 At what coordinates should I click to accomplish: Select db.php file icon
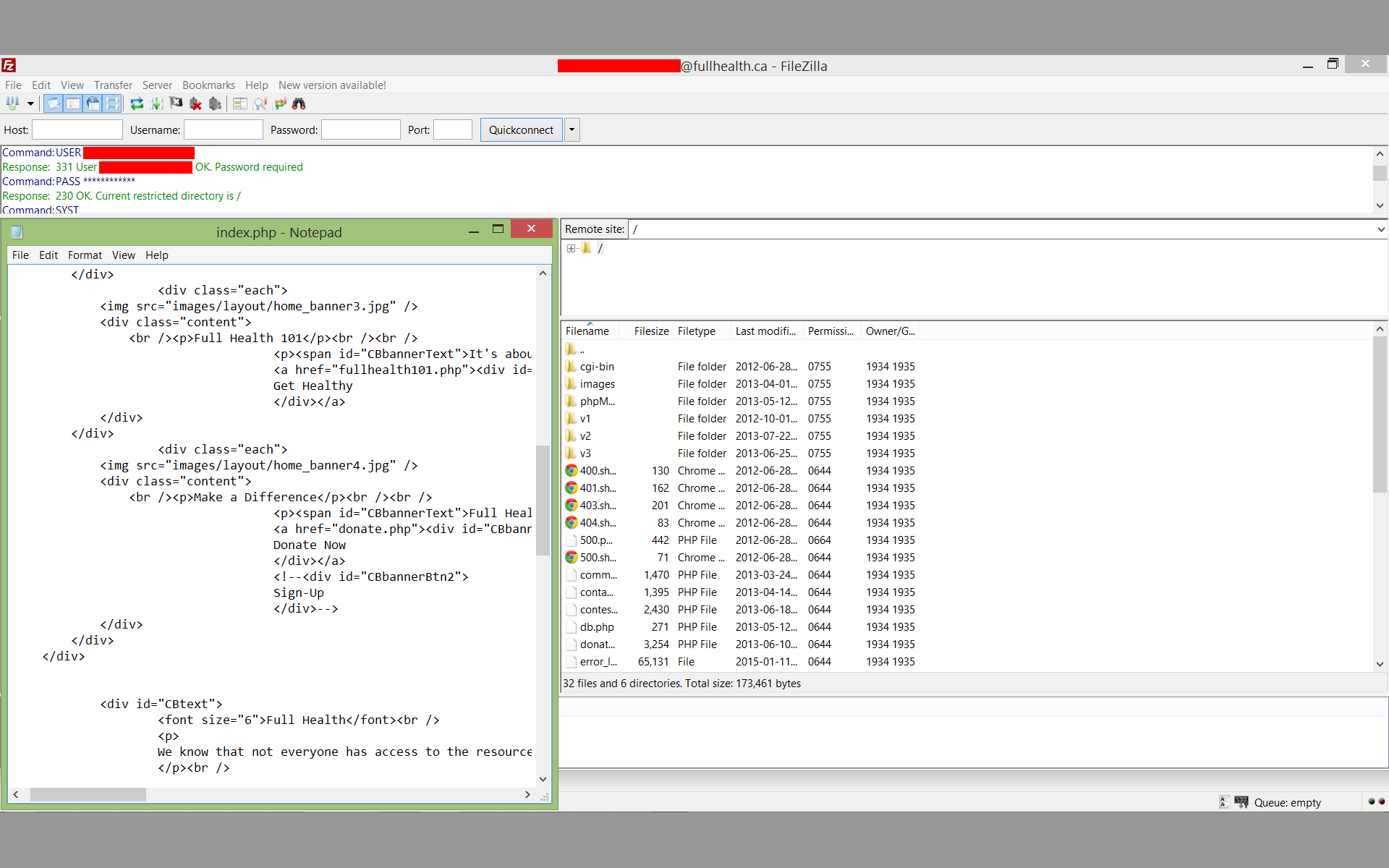tap(571, 626)
